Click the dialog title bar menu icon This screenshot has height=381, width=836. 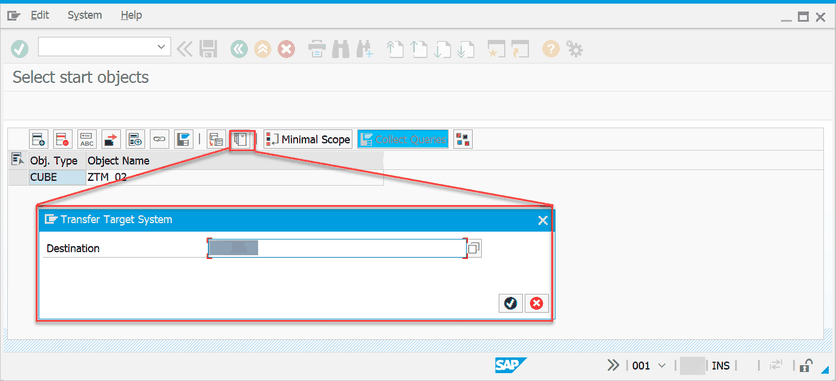51,220
